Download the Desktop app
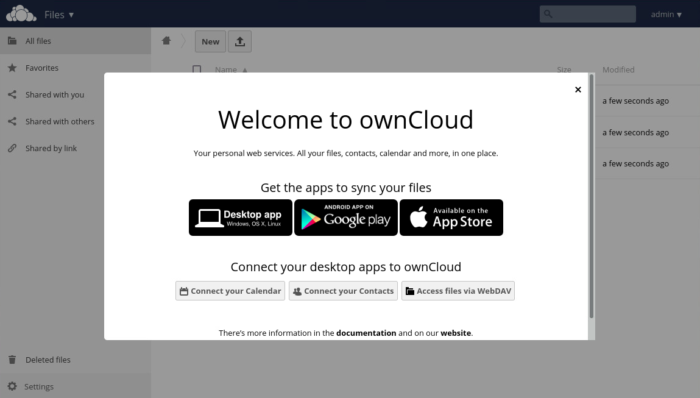 pos(240,218)
